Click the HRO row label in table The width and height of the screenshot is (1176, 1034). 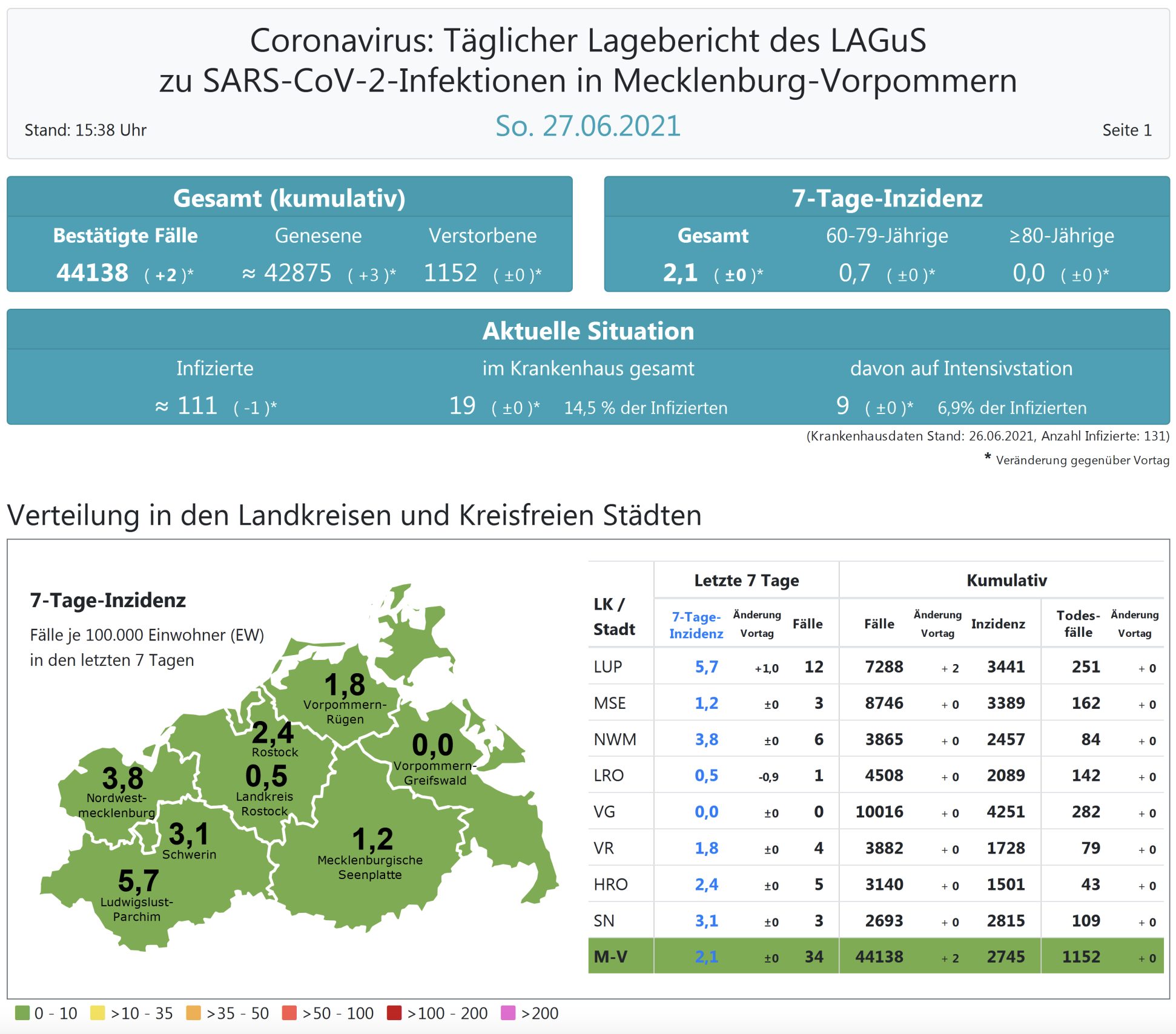coord(610,884)
